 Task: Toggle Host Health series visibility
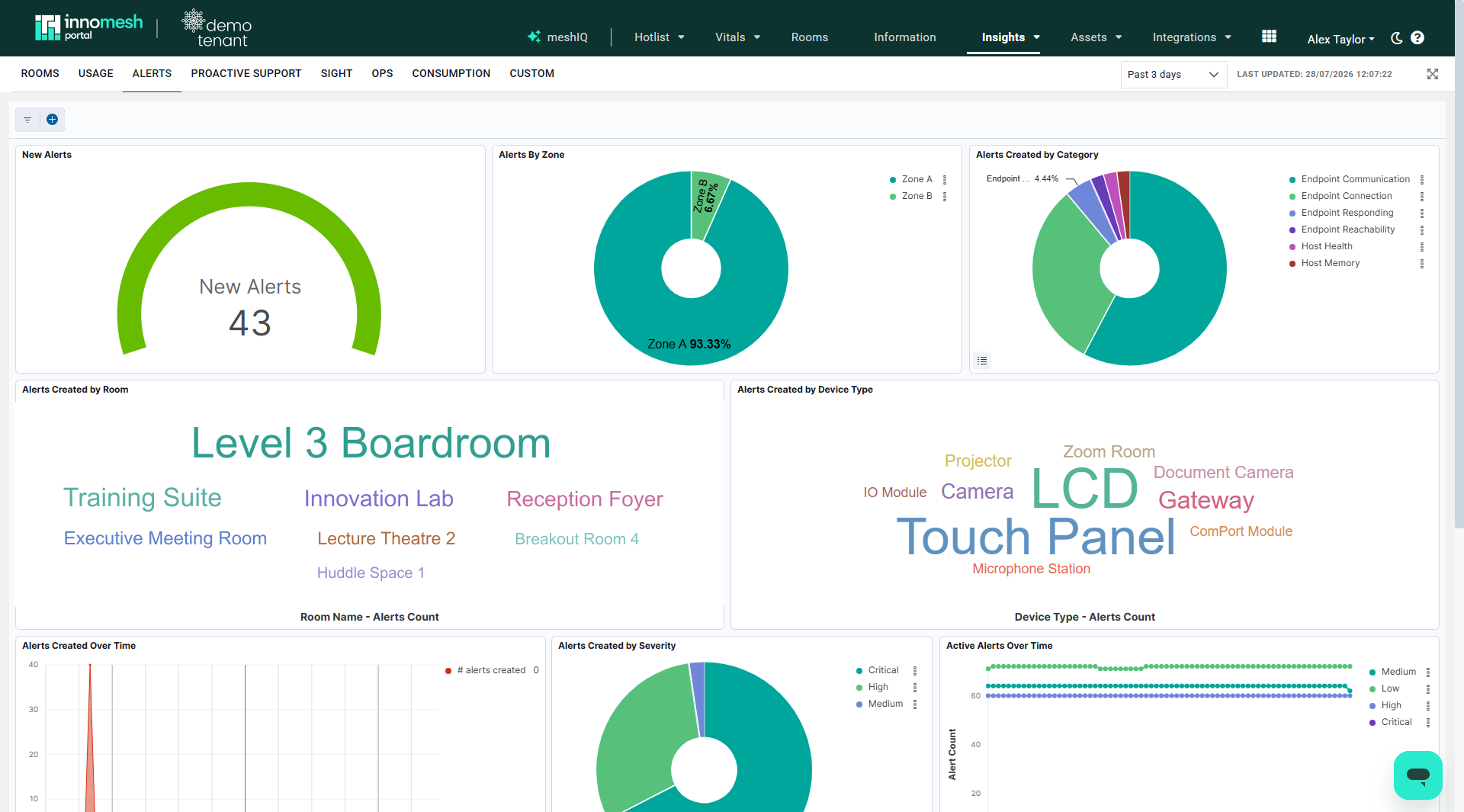(1321, 246)
